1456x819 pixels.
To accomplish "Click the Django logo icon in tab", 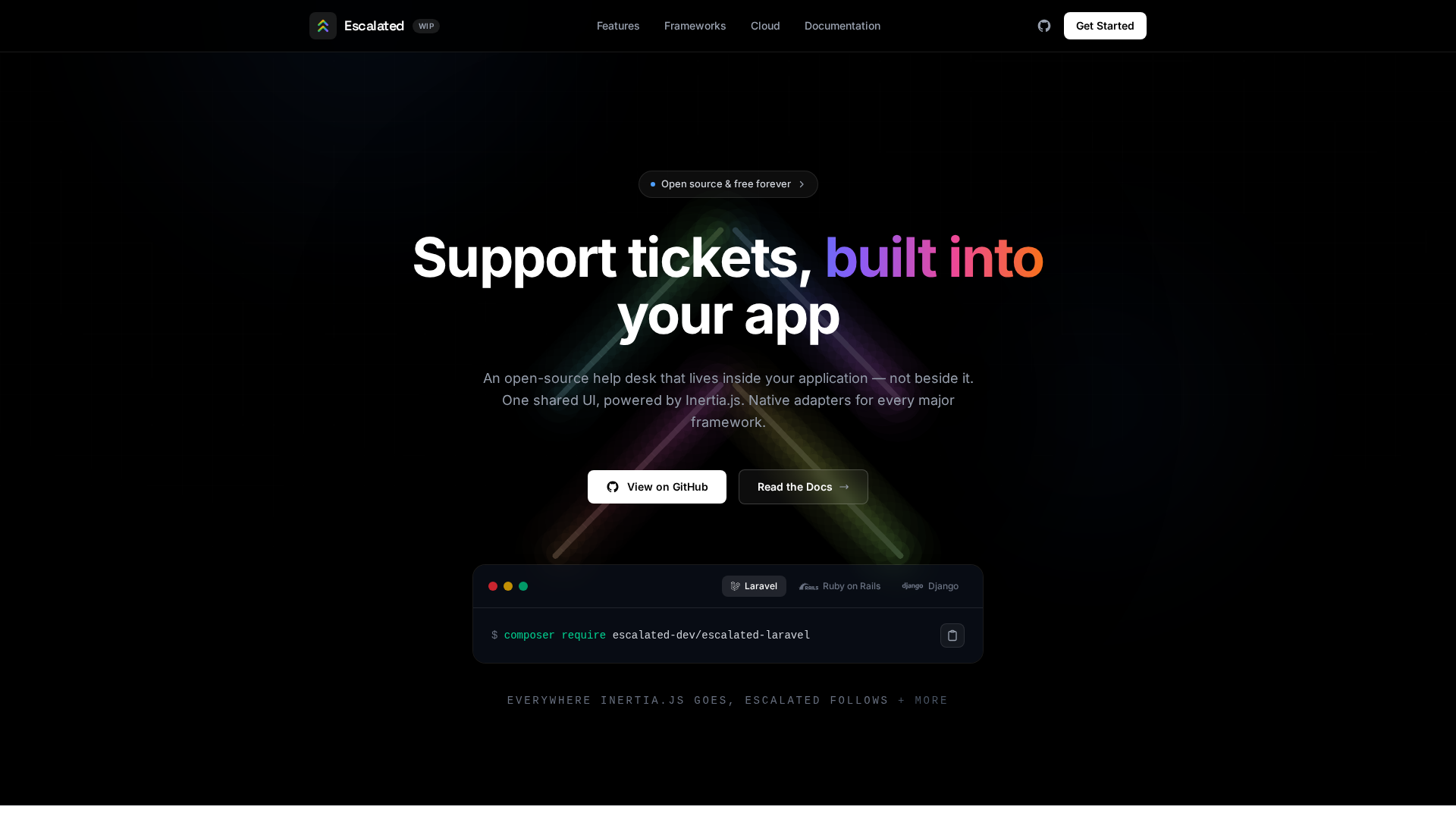I will point(912,586).
